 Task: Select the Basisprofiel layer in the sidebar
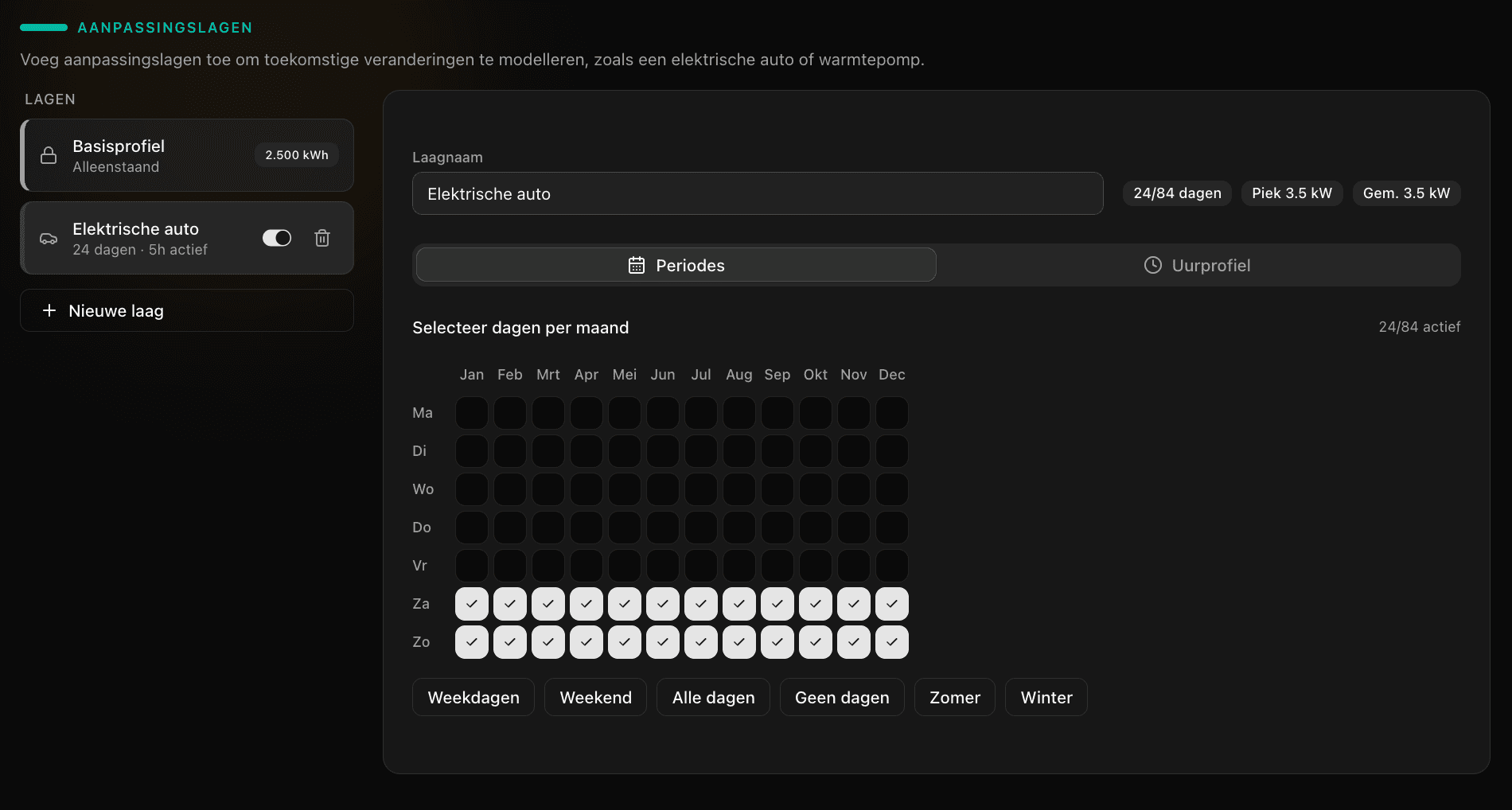pos(186,155)
